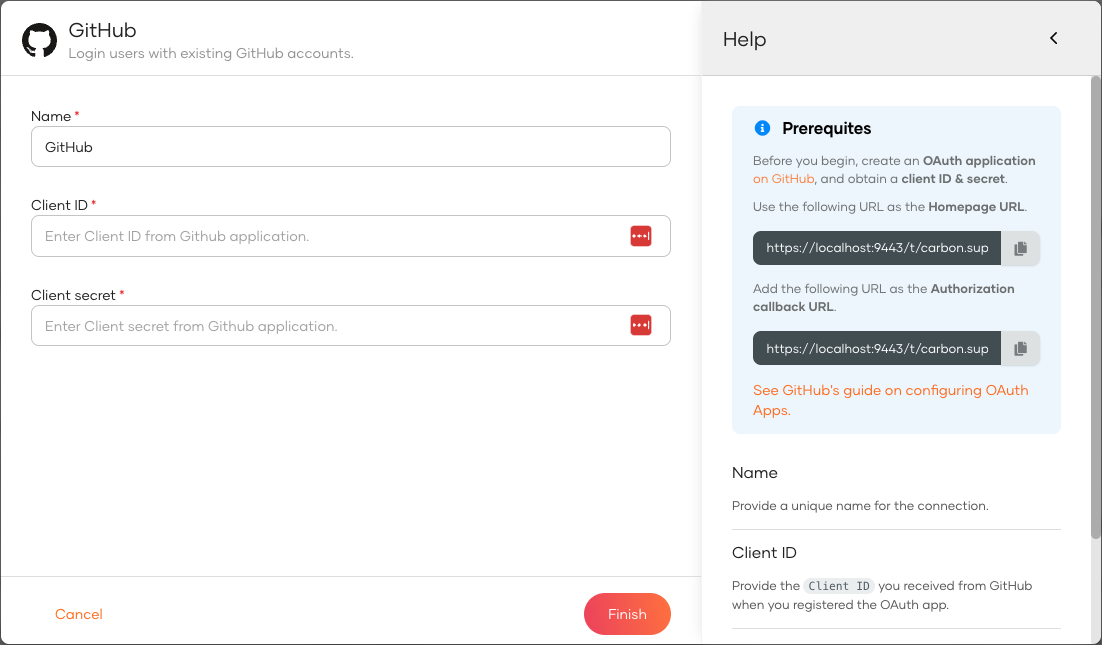
Task: Click the 'GitHub' title in header
Action: [102, 30]
